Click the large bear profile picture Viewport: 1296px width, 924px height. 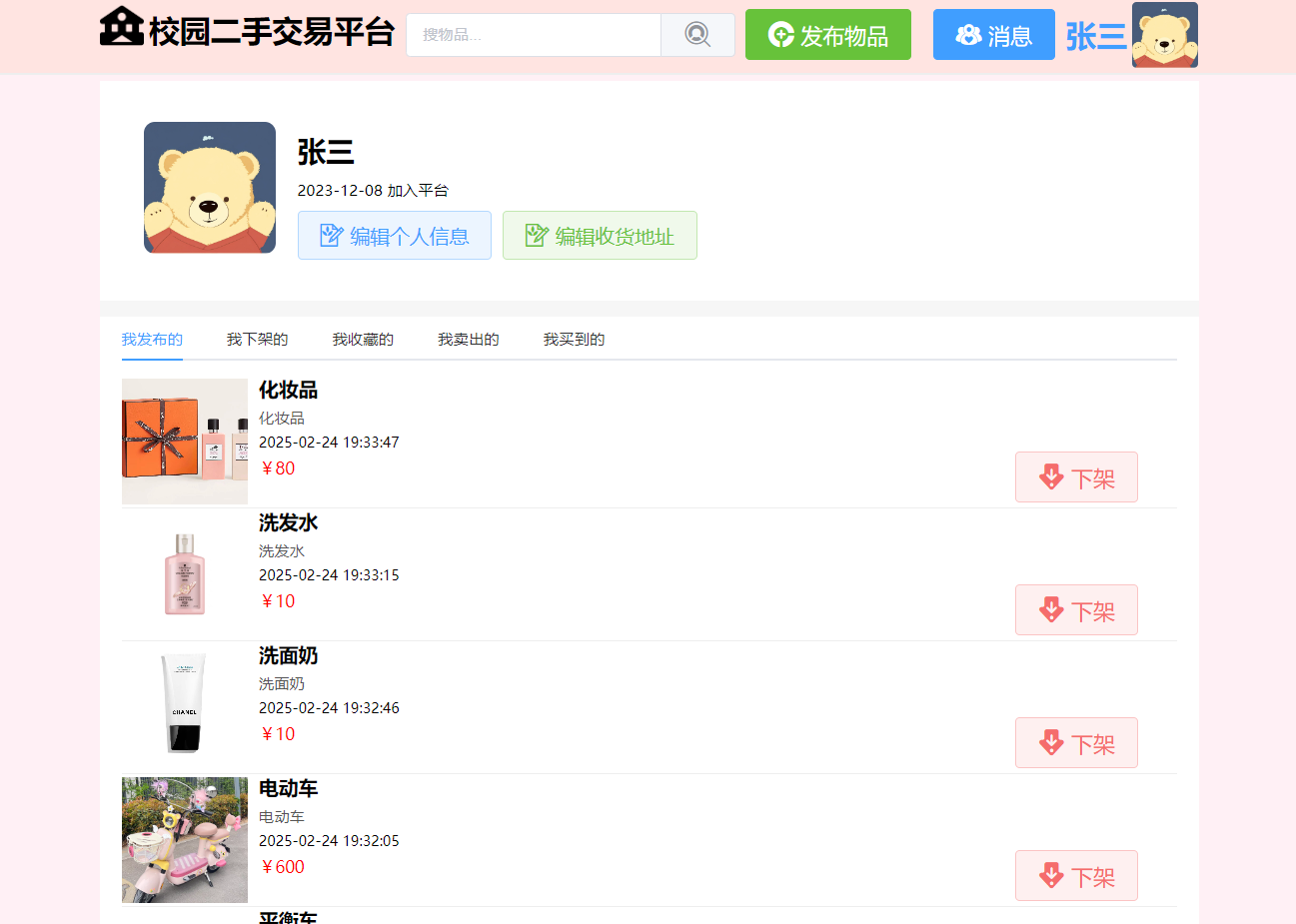coord(210,188)
